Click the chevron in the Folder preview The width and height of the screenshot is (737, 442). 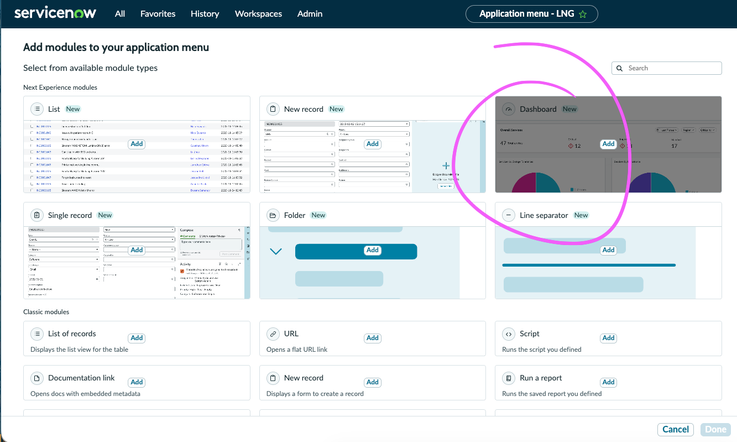(276, 252)
